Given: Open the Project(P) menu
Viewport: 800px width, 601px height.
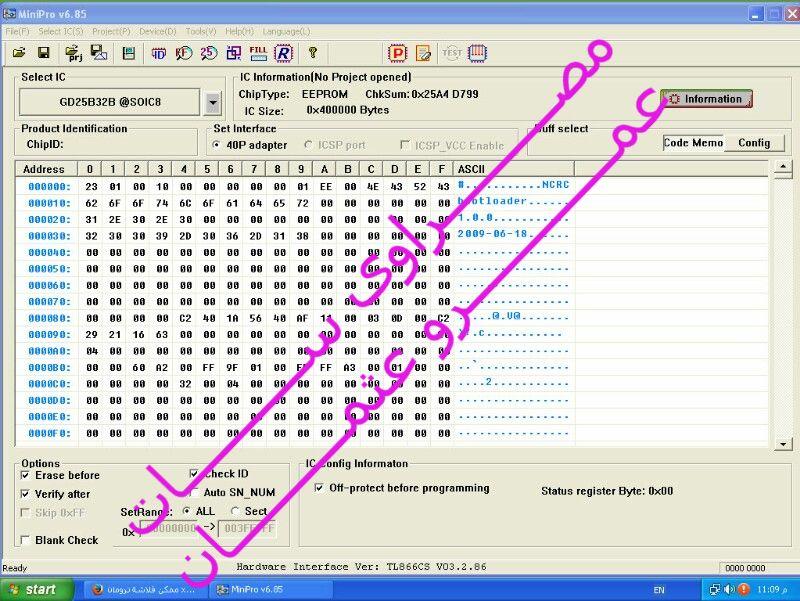Looking at the screenshot, I should (x=111, y=32).
